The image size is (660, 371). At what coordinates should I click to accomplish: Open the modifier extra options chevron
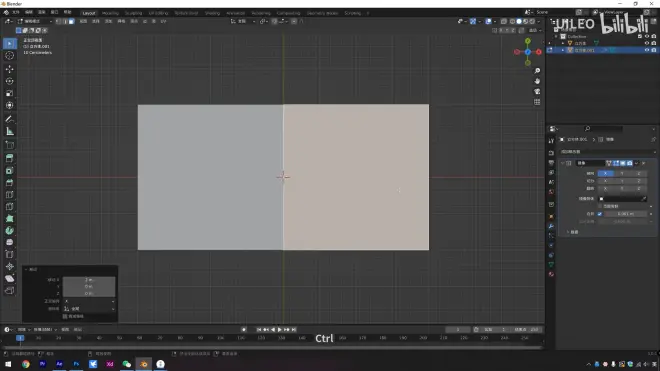pos(636,163)
